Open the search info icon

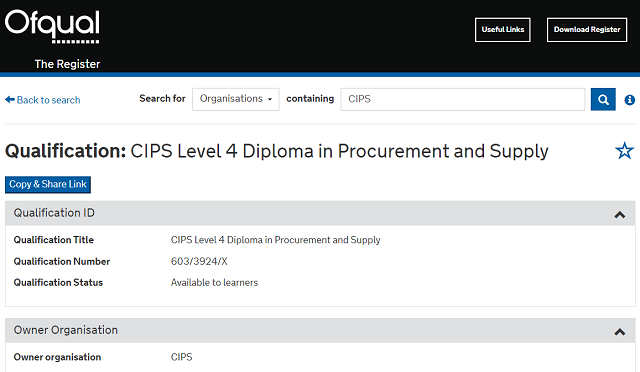tap(629, 100)
